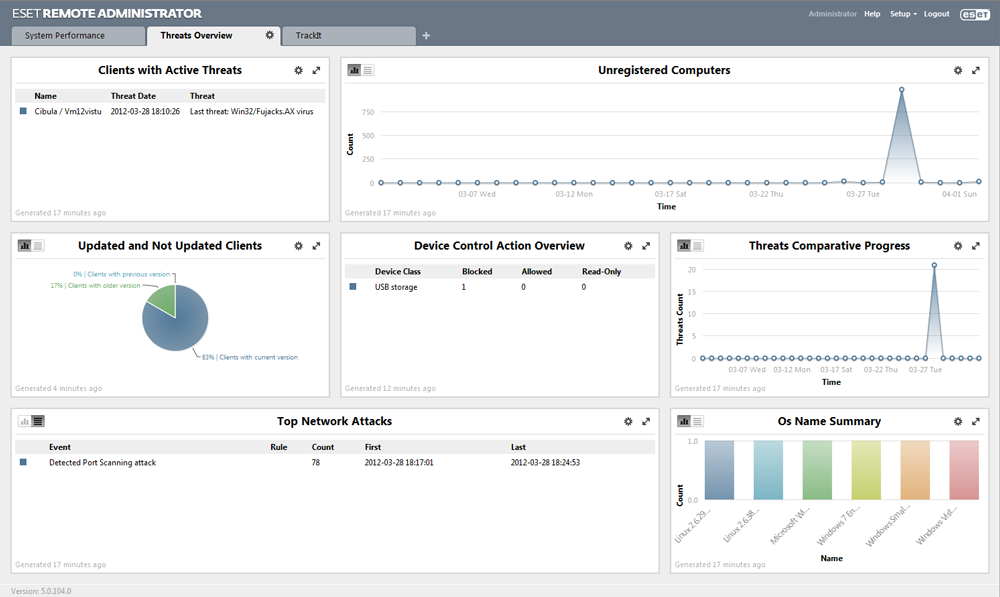
Task: Sort network attacks by Count column
Action: pyautogui.click(x=323, y=447)
